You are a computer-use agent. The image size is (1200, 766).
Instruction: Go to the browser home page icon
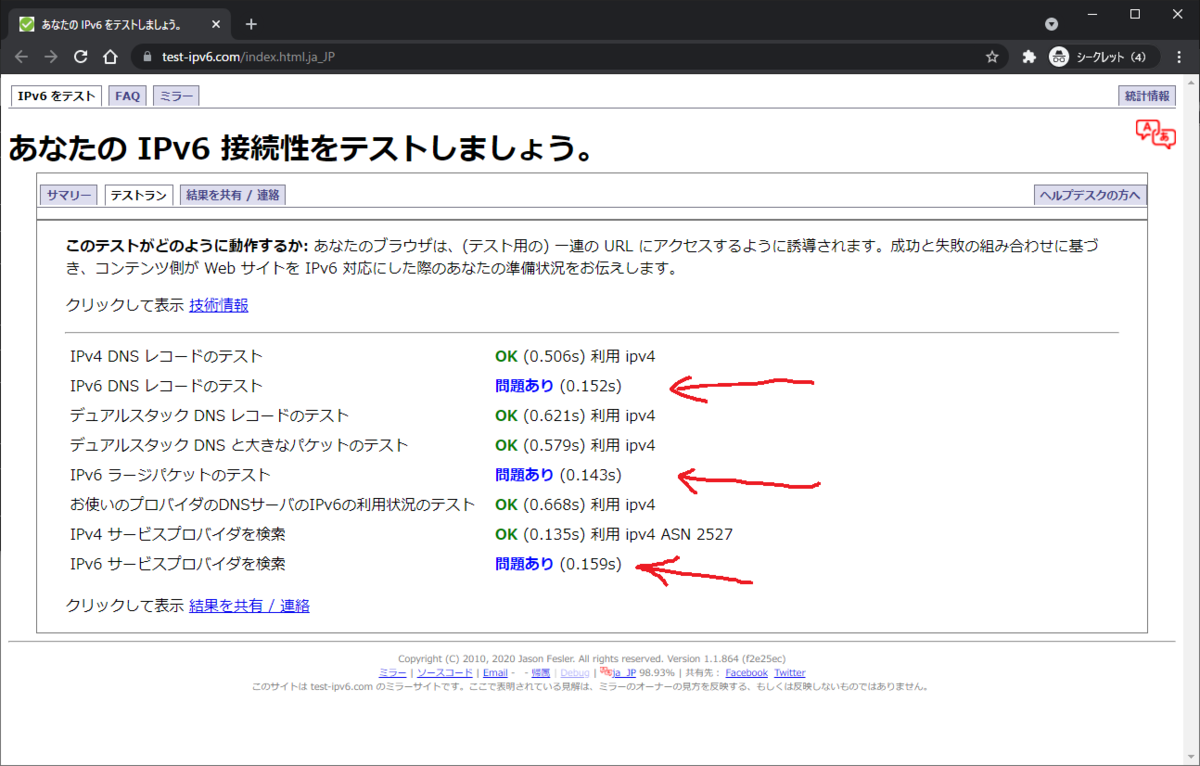(x=111, y=57)
